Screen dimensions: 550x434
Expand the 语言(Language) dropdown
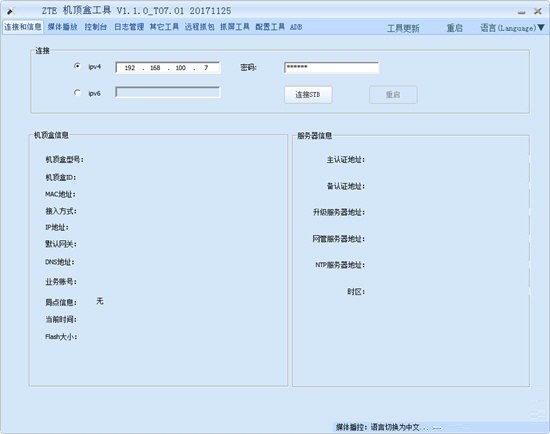(512, 28)
